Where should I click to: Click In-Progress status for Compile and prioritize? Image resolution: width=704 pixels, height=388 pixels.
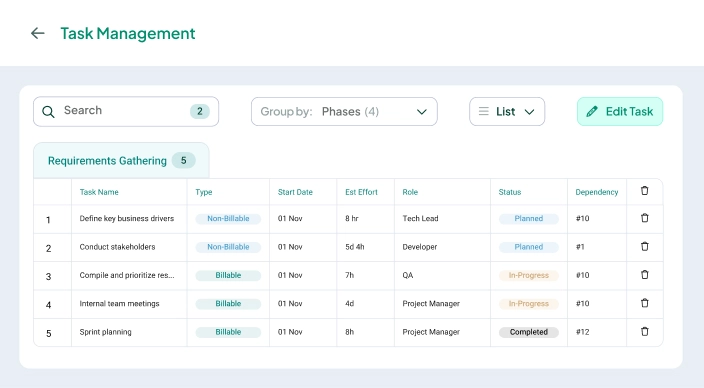[528, 275]
